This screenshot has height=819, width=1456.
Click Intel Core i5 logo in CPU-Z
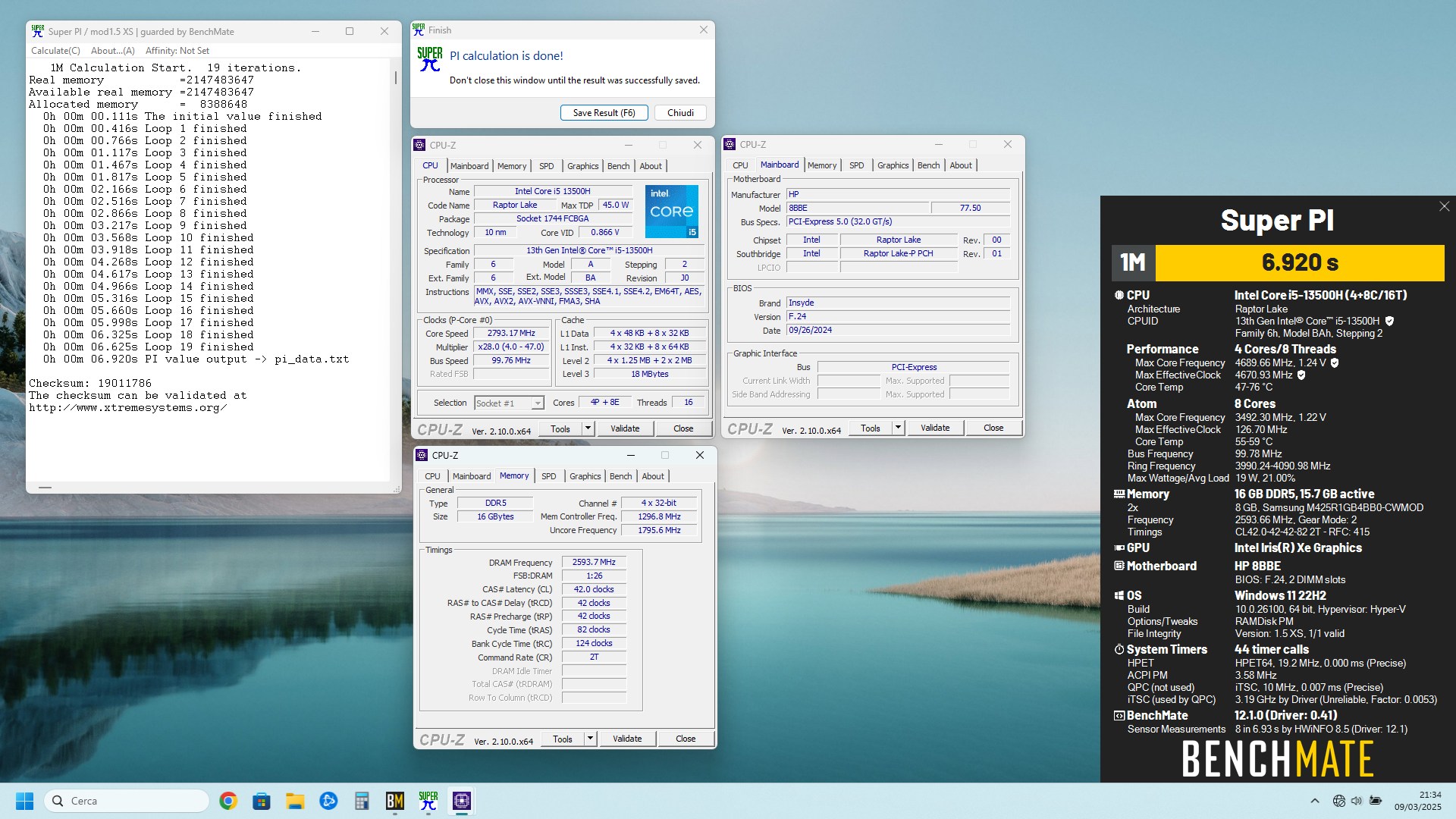tap(672, 211)
